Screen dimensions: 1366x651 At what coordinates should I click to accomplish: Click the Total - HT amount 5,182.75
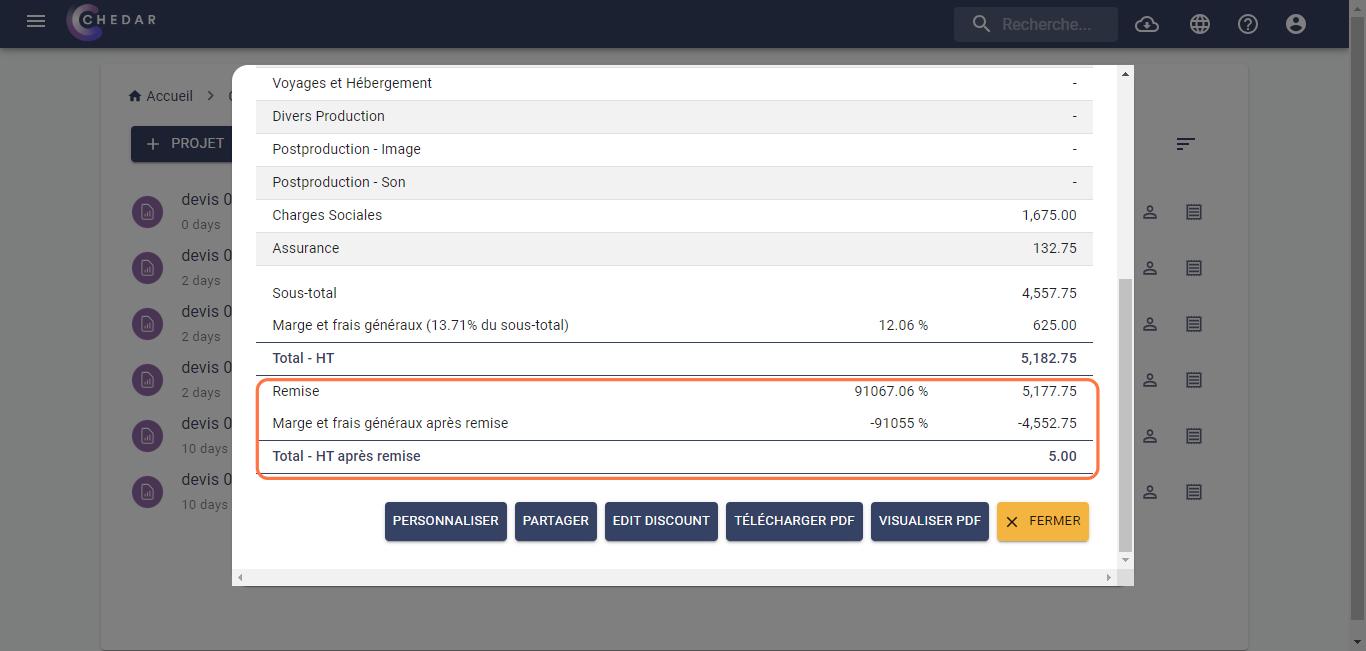[1049, 358]
